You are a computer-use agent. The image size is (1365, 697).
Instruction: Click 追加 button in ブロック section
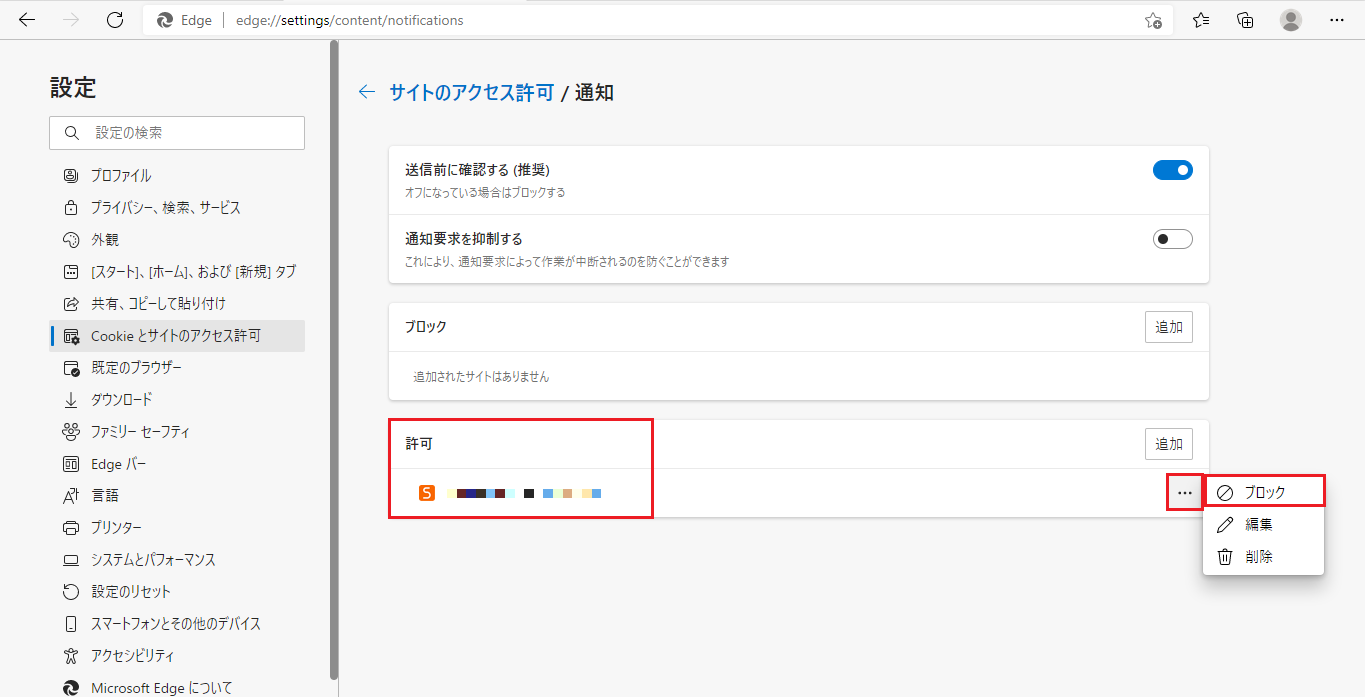pos(1168,327)
